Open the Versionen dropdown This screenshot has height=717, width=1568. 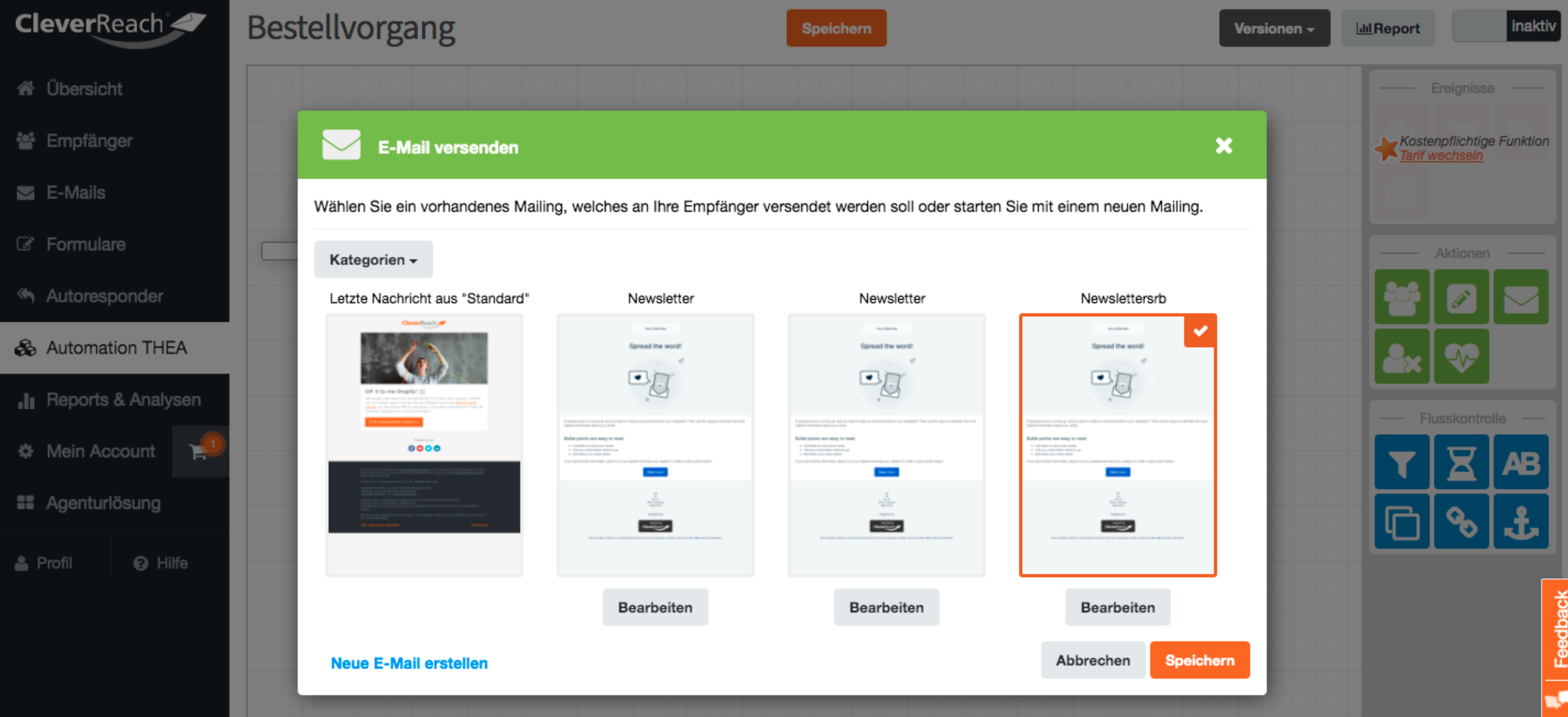1273,28
